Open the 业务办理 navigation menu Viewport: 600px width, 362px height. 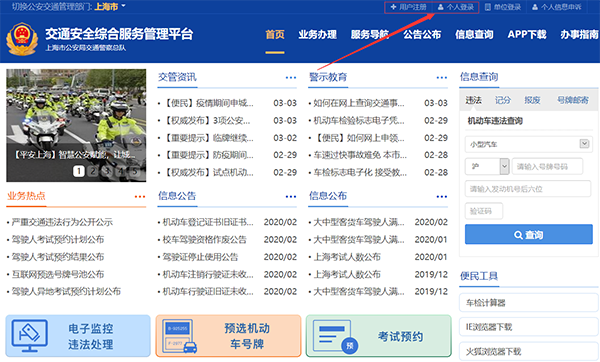318,34
